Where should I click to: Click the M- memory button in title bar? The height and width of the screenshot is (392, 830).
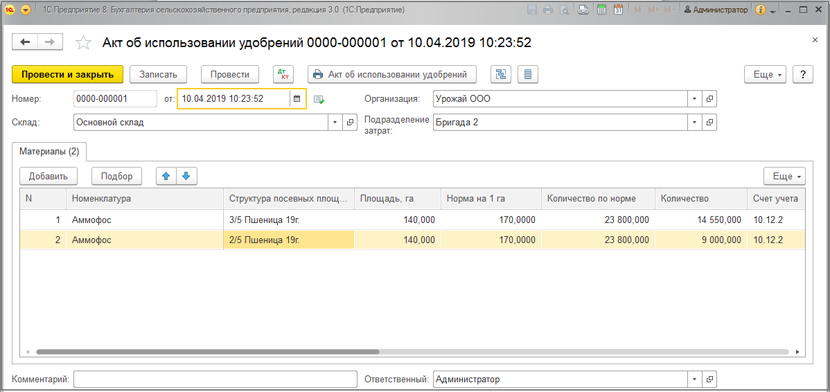click(x=669, y=10)
